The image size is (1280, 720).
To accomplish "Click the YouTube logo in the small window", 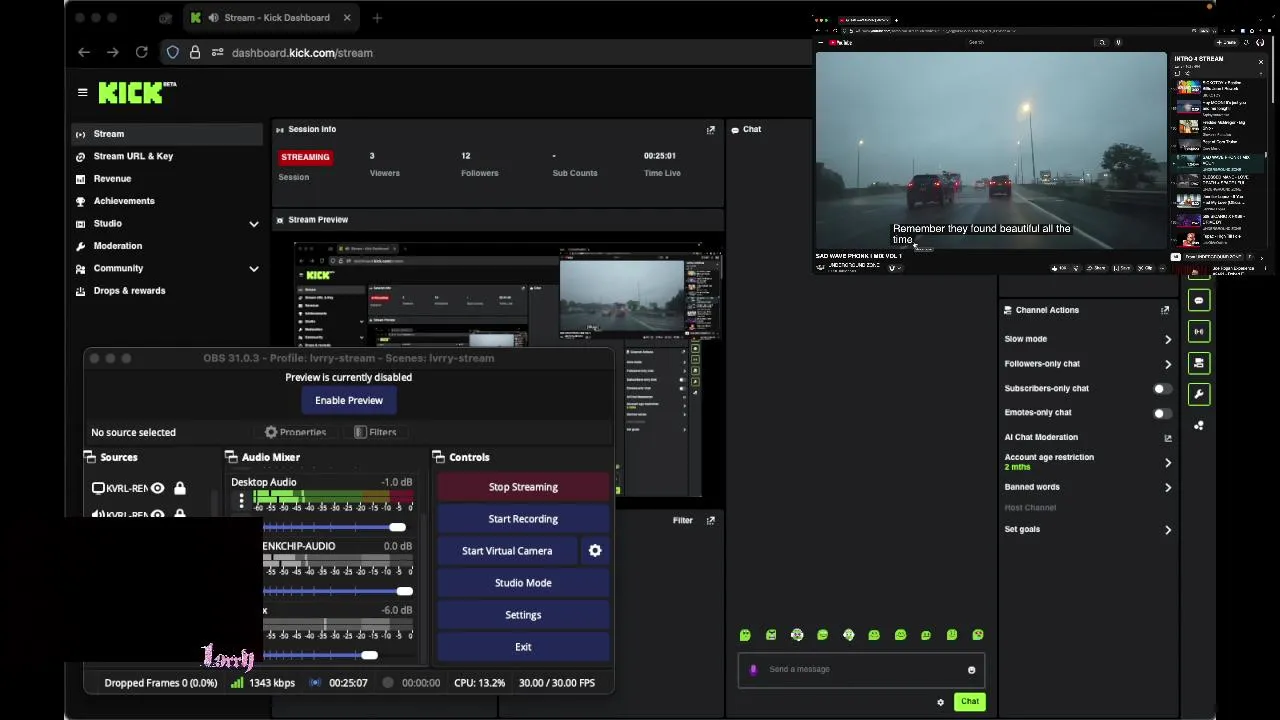I will pos(840,42).
